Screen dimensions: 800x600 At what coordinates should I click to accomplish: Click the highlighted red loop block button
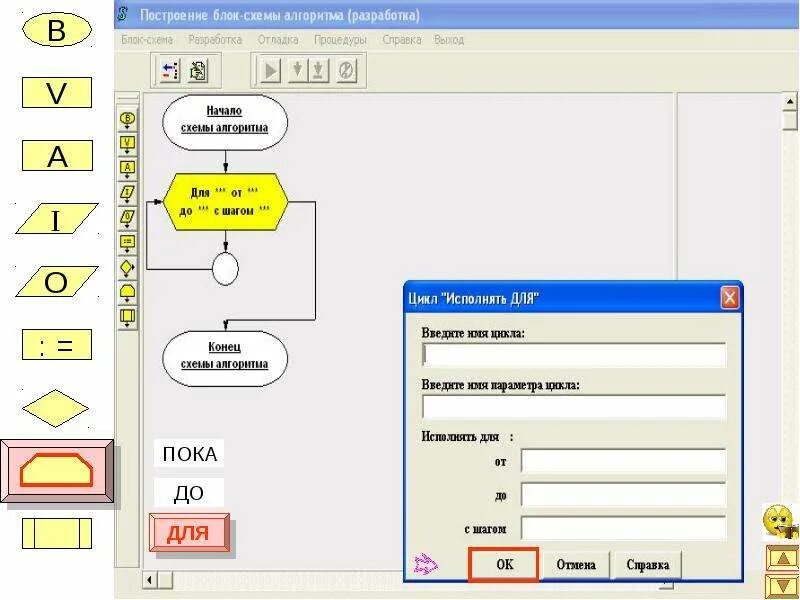57,471
